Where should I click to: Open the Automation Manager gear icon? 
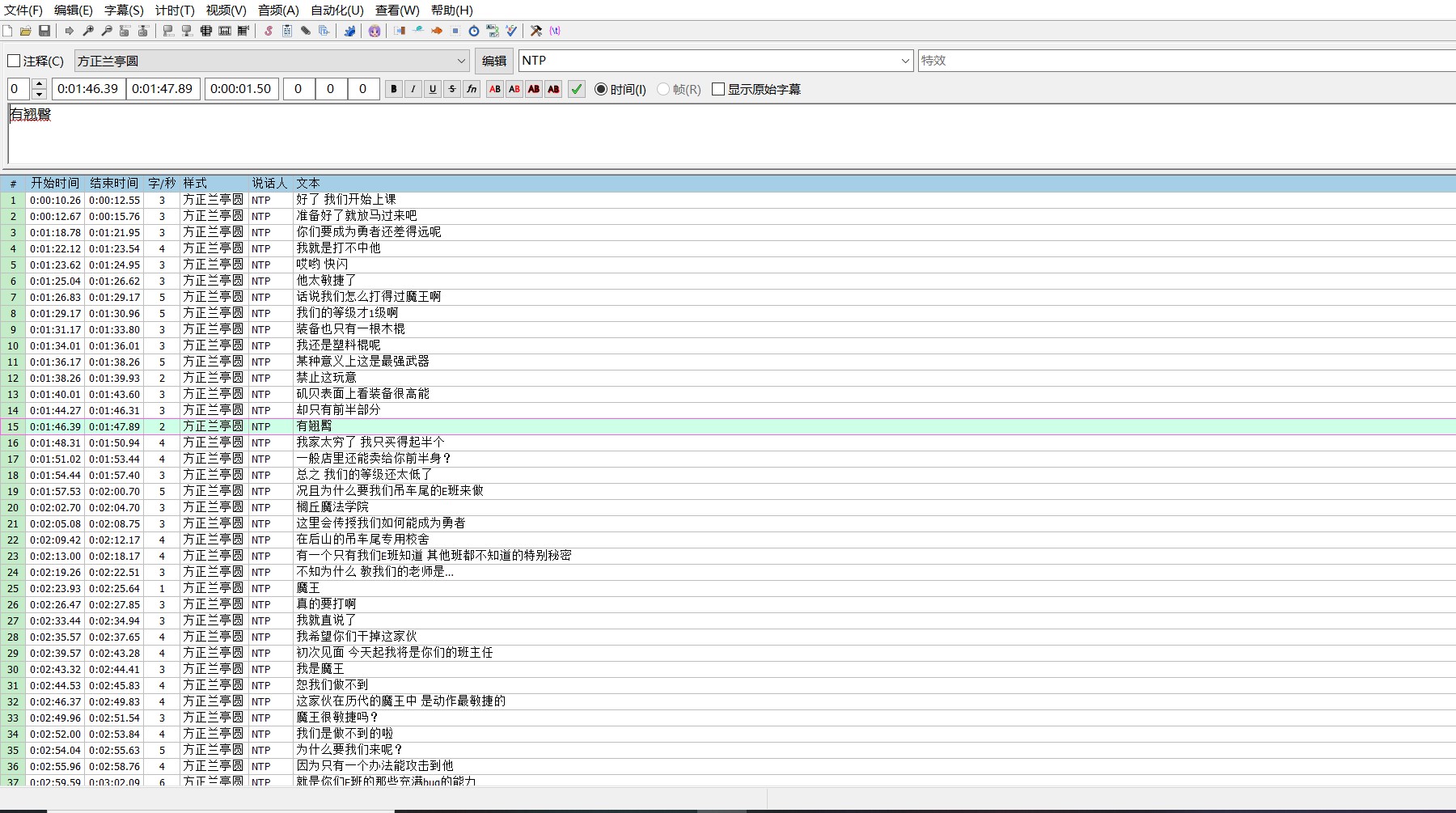(349, 31)
